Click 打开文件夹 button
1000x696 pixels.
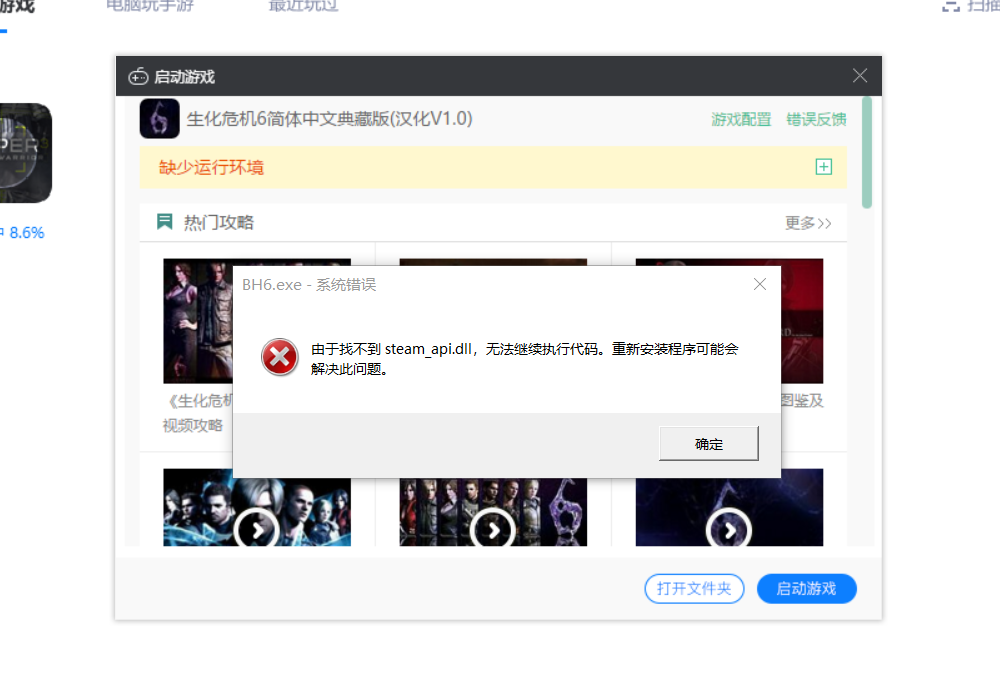[x=694, y=588]
